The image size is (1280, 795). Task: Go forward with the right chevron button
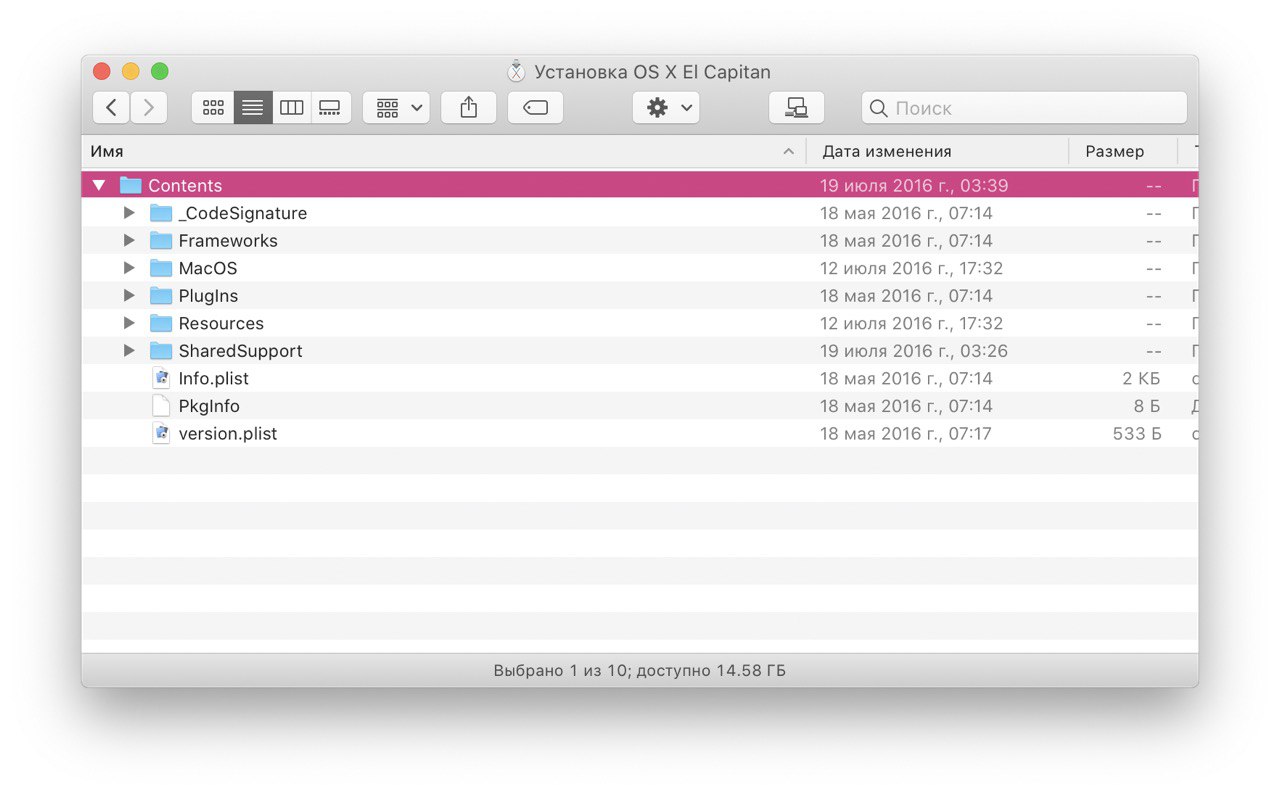coord(148,108)
